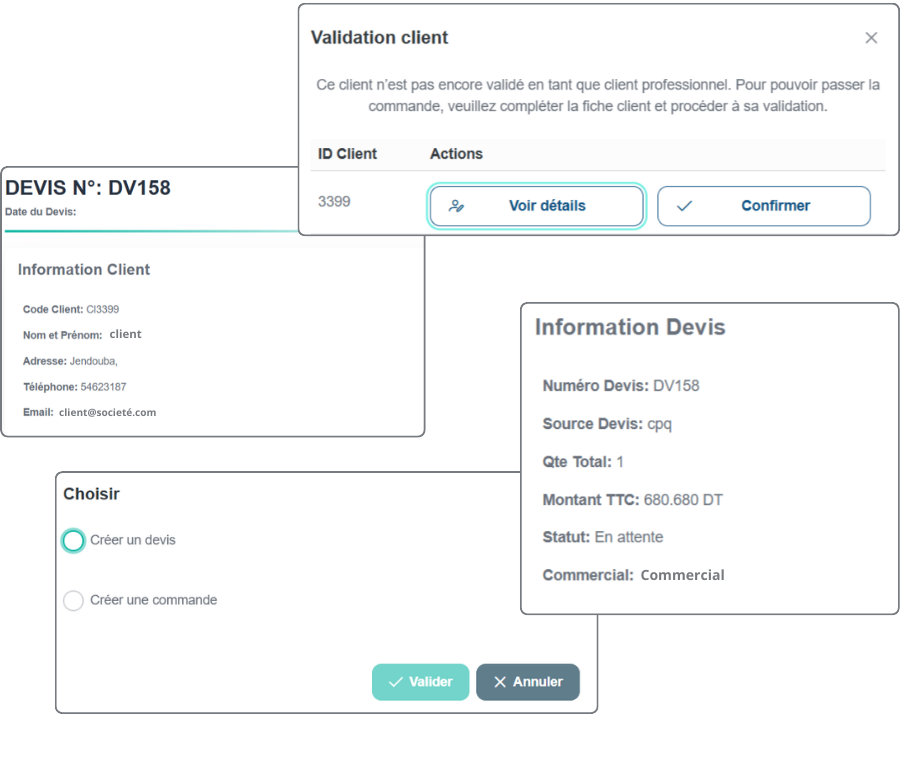Viewport: 900px width, 780px height.
Task: Click the Actions column header
Action: [x=456, y=154]
